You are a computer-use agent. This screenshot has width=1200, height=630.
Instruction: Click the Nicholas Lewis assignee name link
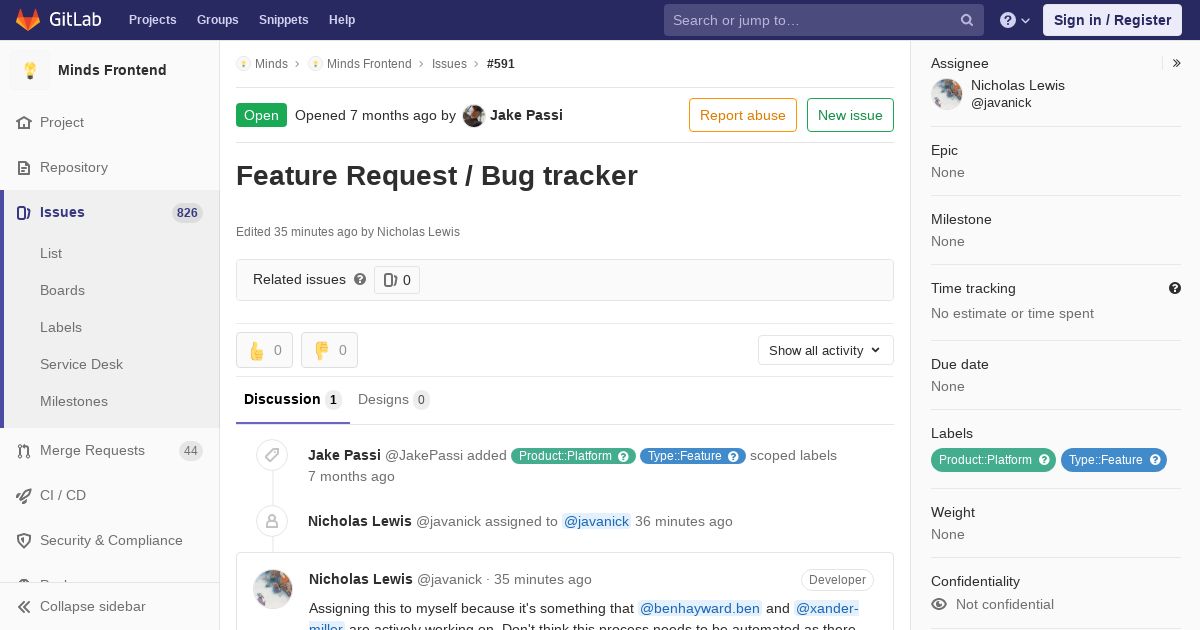(x=1018, y=85)
